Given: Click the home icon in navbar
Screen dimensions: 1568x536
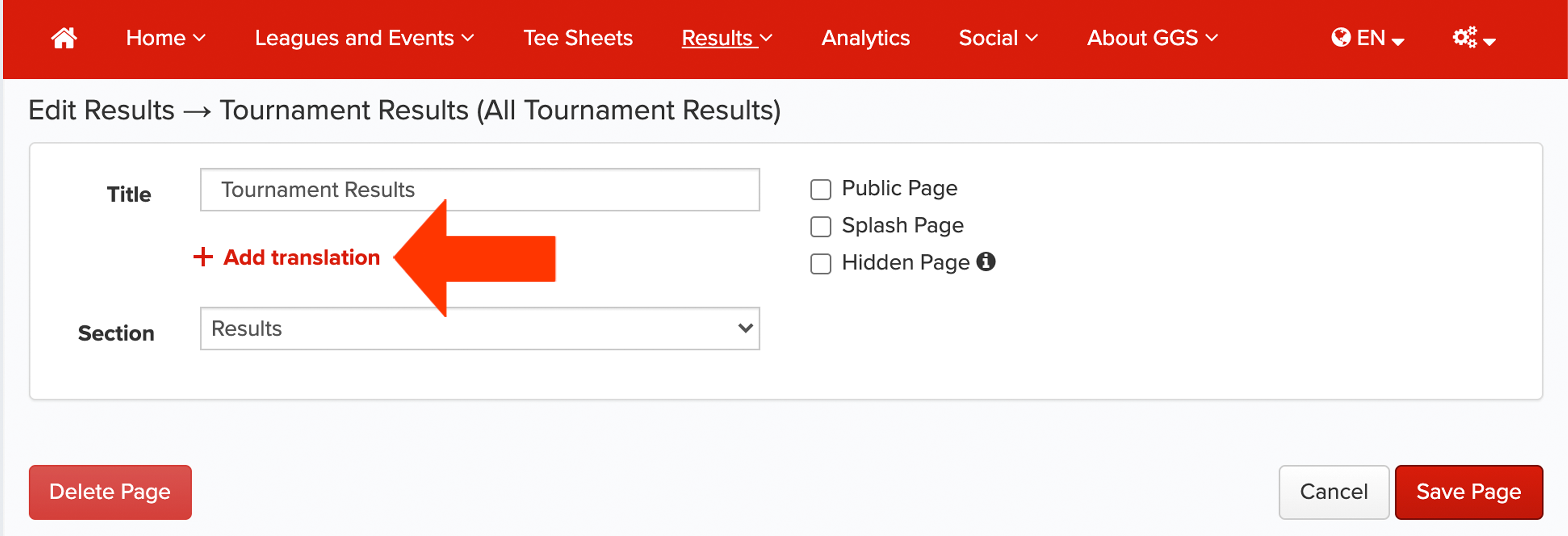Looking at the screenshot, I should [63, 38].
